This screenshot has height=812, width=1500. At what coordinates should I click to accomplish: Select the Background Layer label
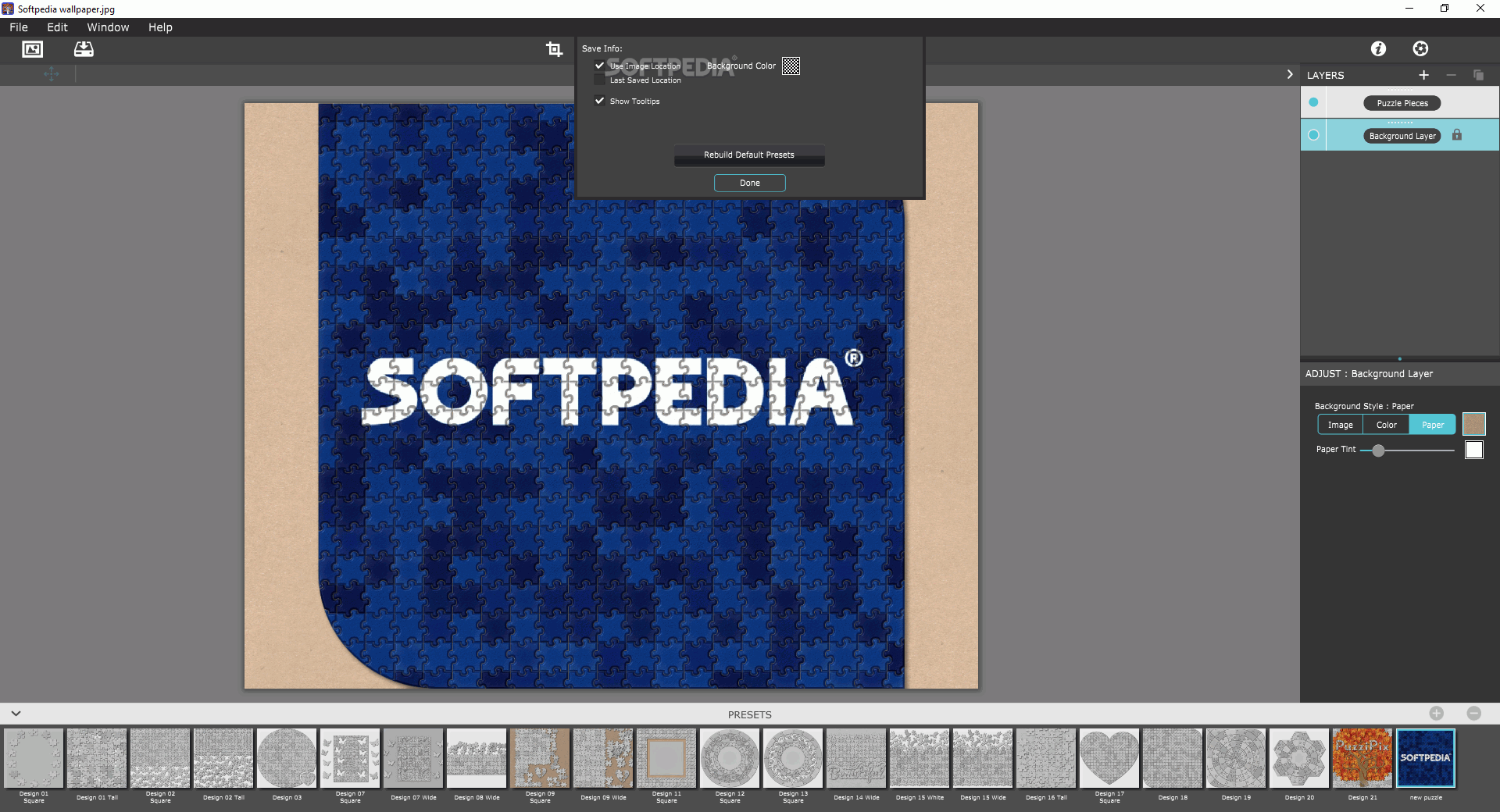coord(1402,136)
